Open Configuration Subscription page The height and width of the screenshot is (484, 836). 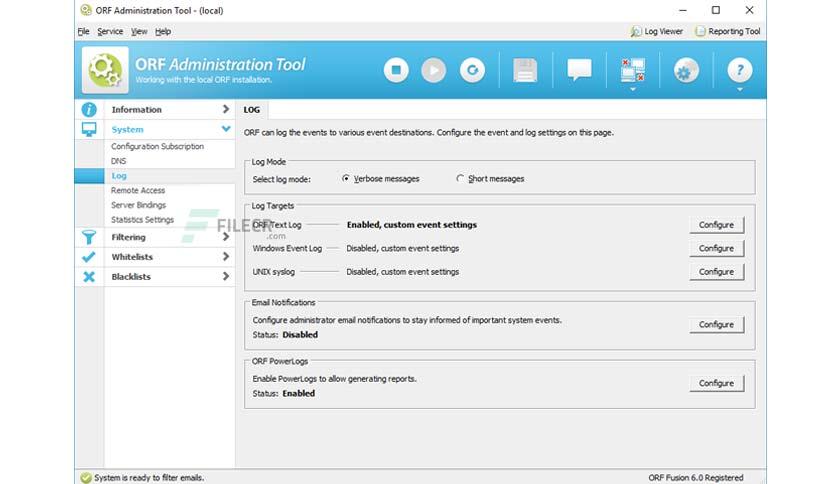[x=157, y=146]
